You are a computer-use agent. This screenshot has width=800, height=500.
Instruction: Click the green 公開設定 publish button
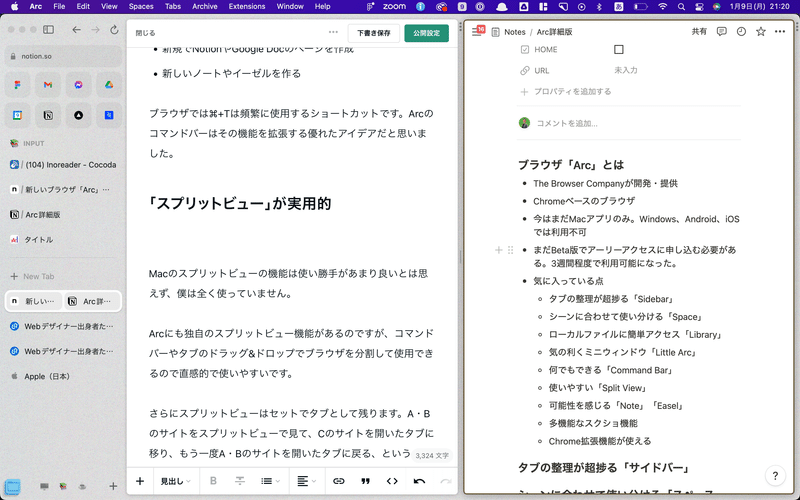[427, 33]
